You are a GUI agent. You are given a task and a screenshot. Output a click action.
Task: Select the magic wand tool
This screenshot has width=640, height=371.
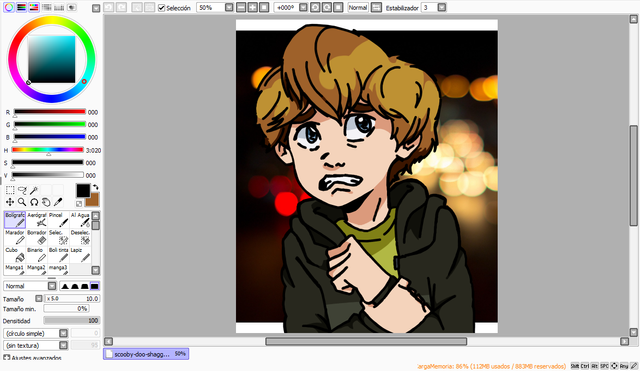point(34,190)
